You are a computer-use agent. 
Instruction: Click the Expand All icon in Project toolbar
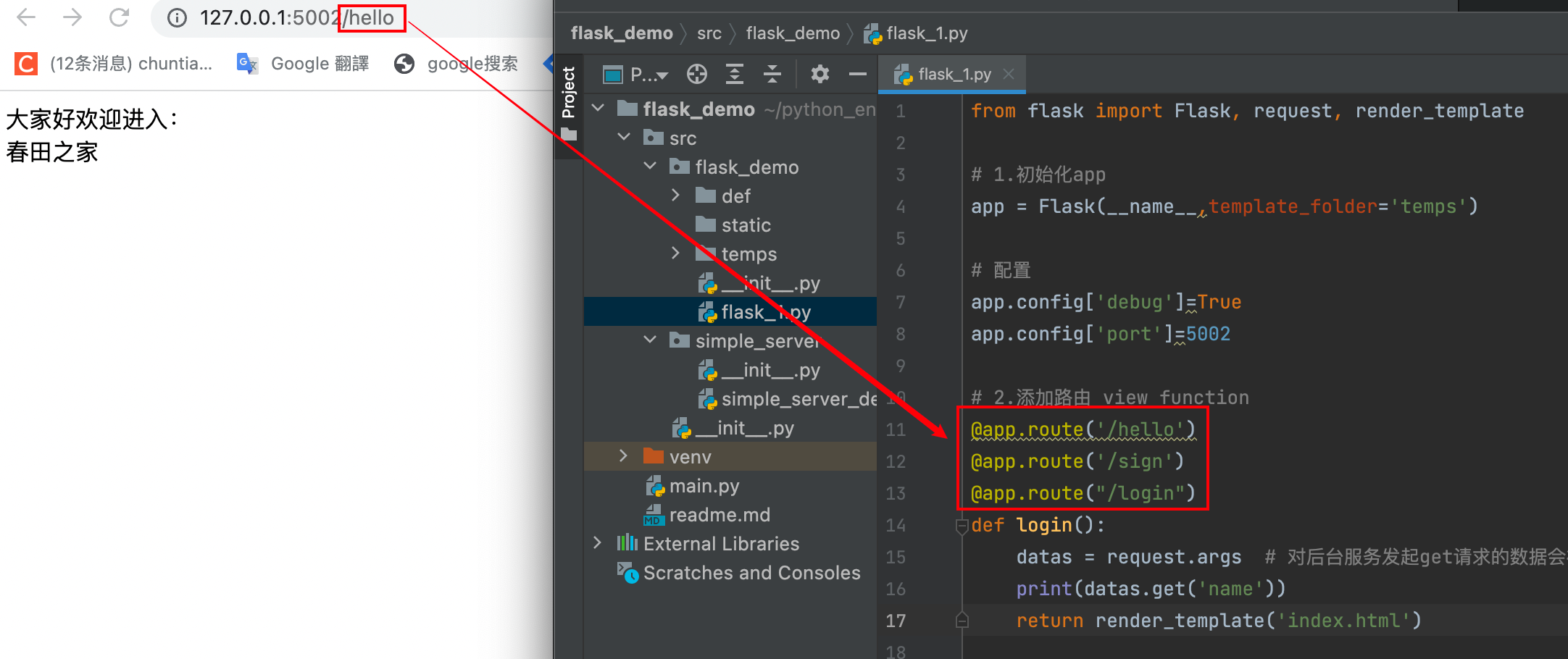pyautogui.click(x=734, y=74)
